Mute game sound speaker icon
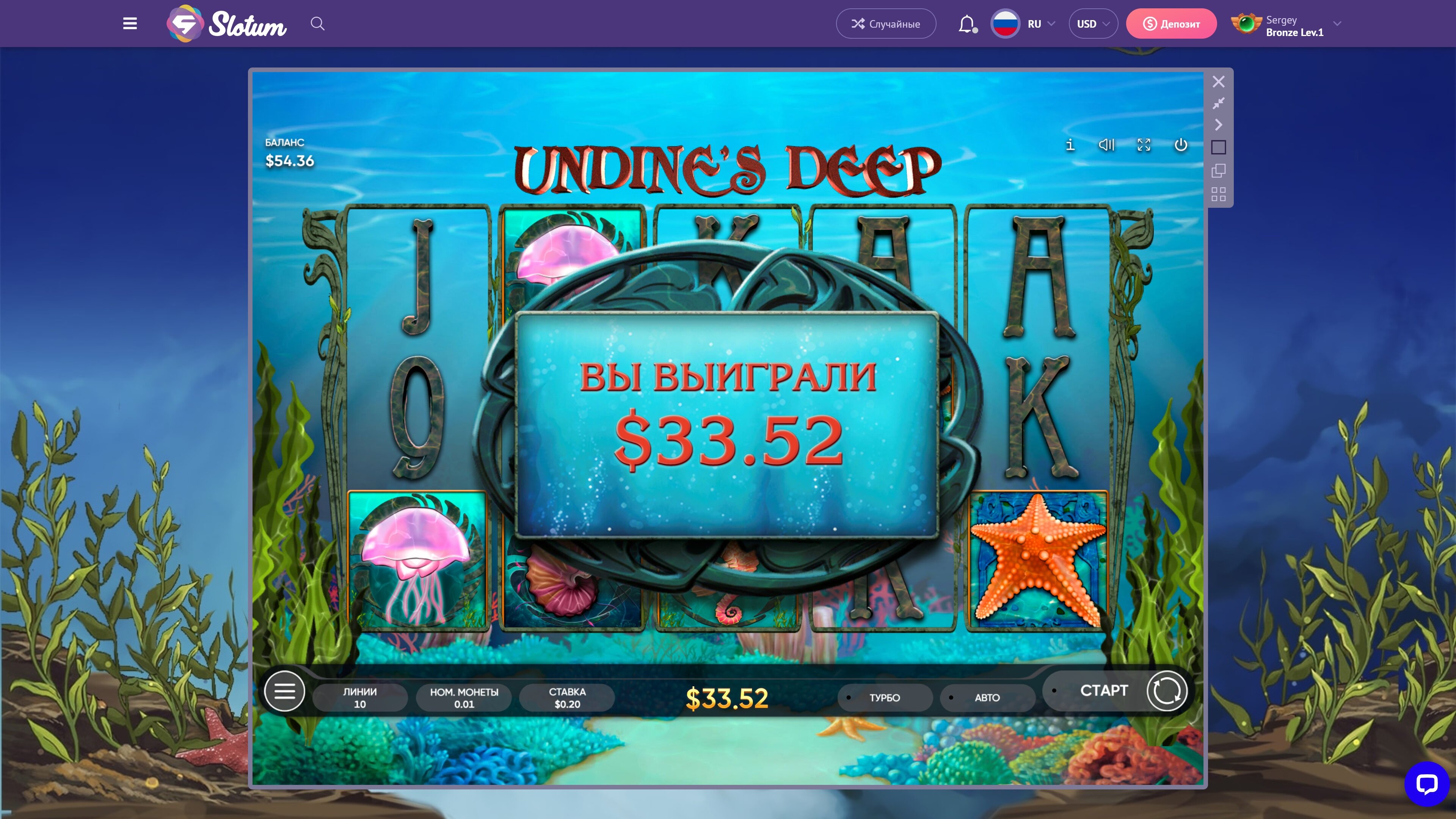1456x819 pixels. [x=1106, y=145]
